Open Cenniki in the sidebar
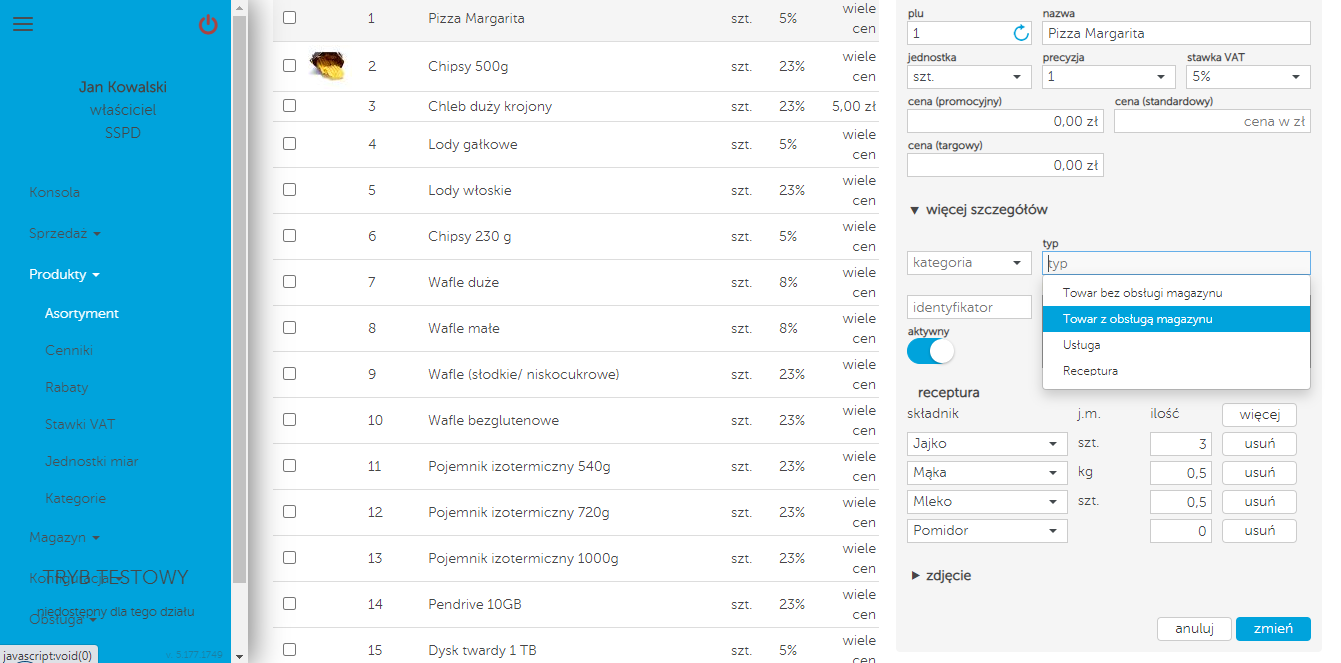 [67, 350]
